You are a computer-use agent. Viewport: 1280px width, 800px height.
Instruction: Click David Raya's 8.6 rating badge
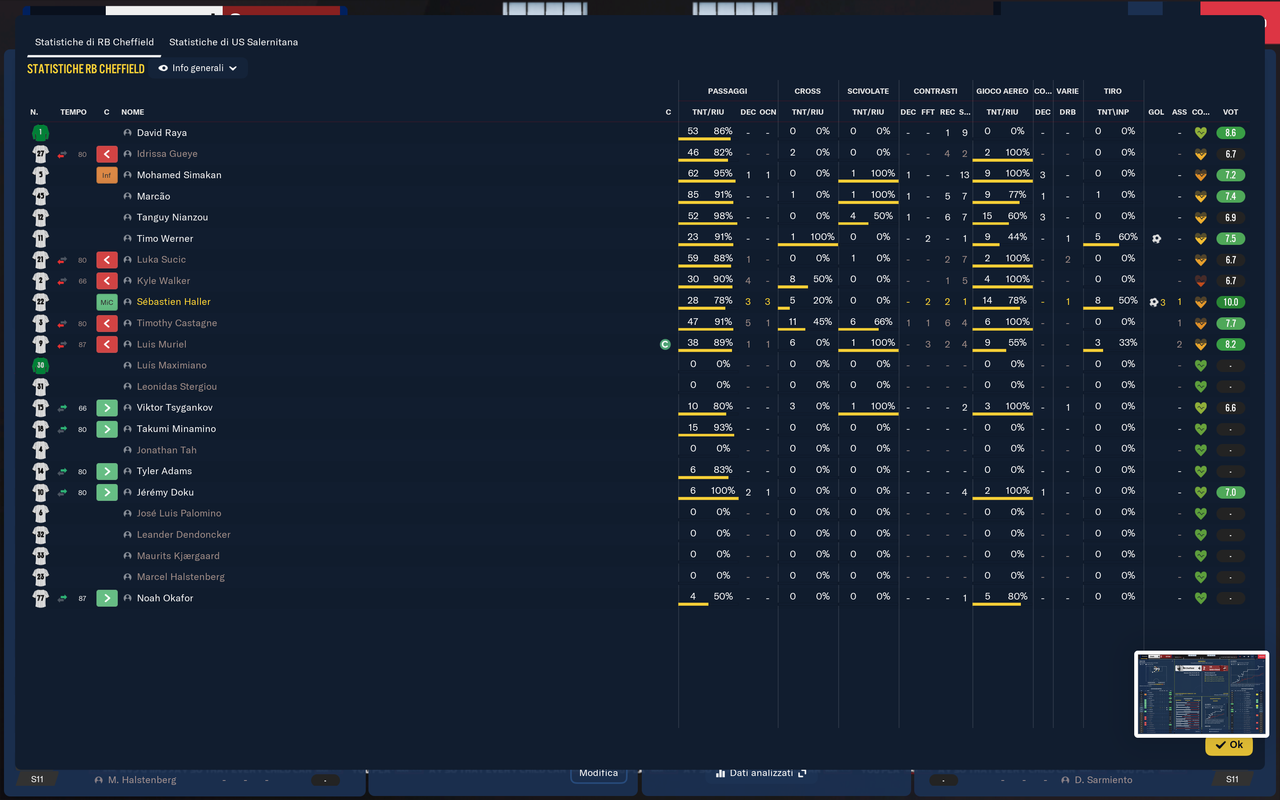(x=1230, y=133)
